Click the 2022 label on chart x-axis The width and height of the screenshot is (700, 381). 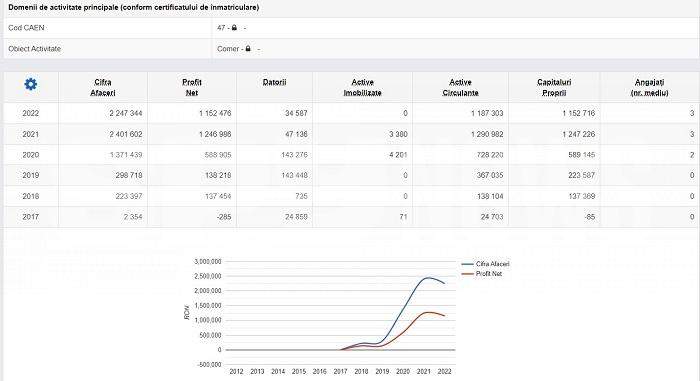pyautogui.click(x=444, y=371)
